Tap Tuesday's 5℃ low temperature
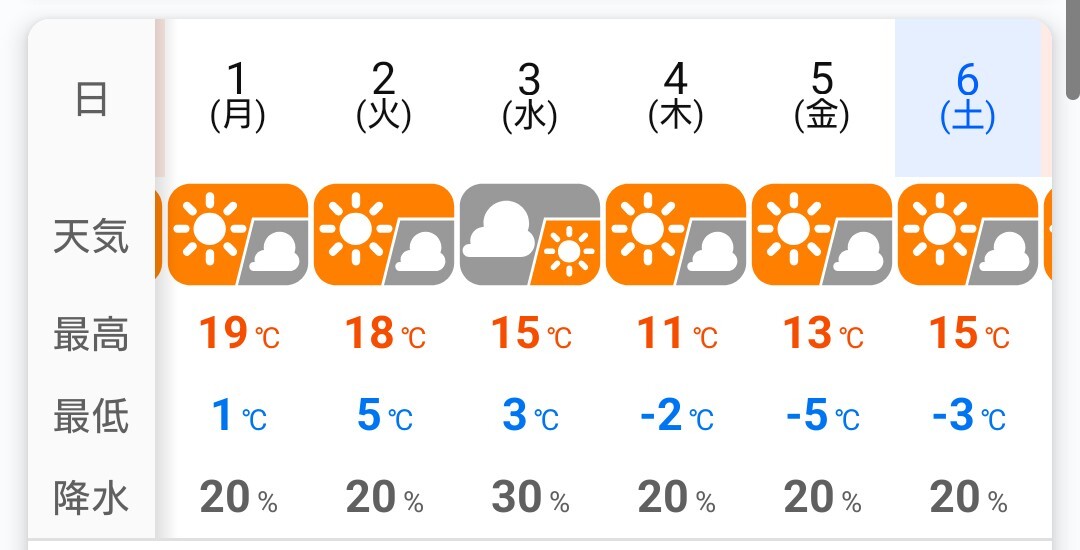Image resolution: width=1080 pixels, height=550 pixels. (x=384, y=415)
